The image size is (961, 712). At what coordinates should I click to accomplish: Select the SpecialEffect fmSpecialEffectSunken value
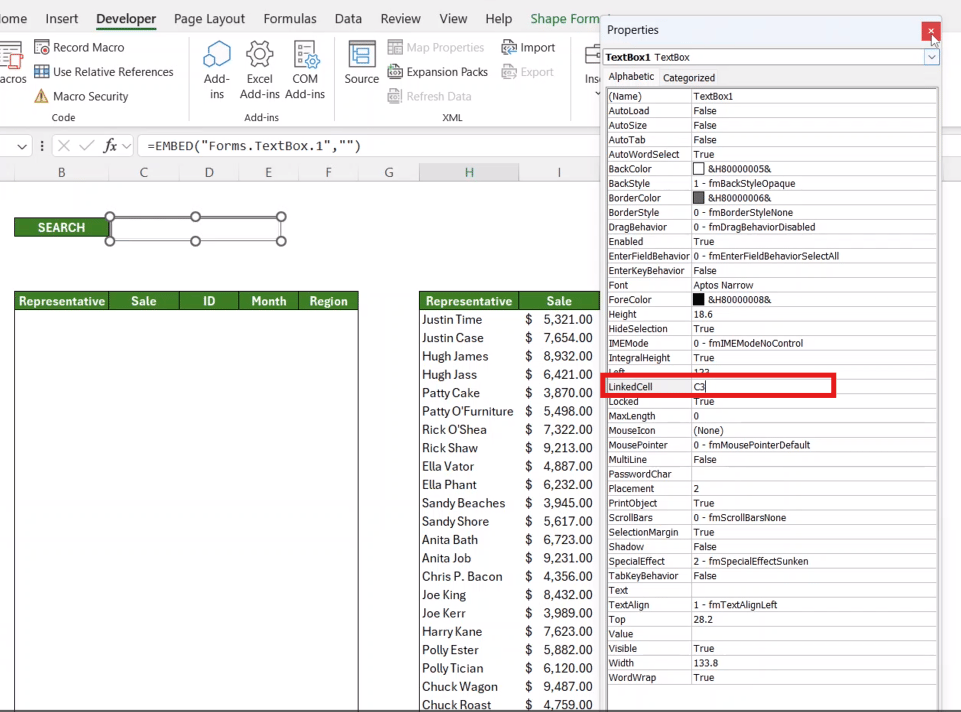751,561
